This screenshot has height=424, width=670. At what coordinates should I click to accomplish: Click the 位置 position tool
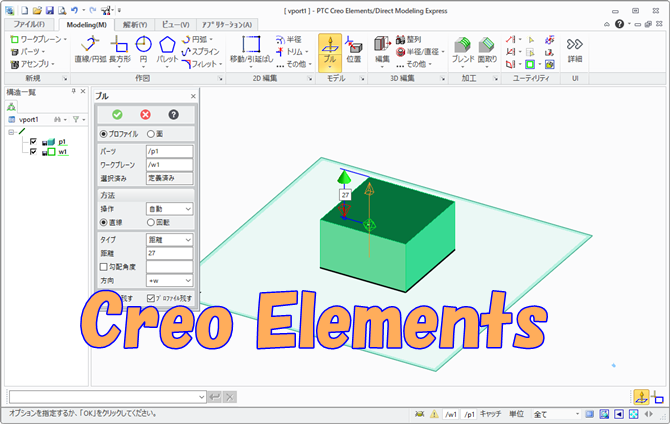pos(353,50)
